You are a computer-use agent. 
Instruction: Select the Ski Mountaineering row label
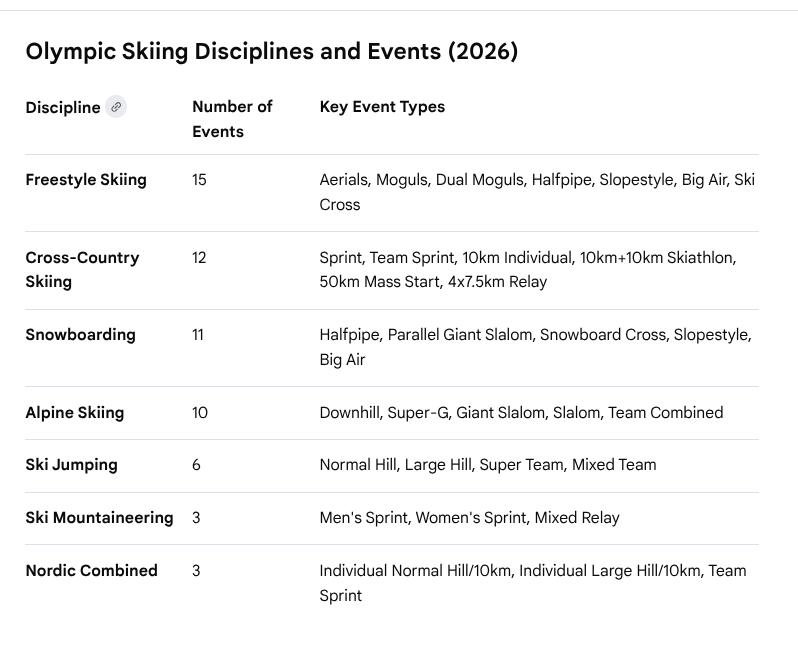point(99,518)
